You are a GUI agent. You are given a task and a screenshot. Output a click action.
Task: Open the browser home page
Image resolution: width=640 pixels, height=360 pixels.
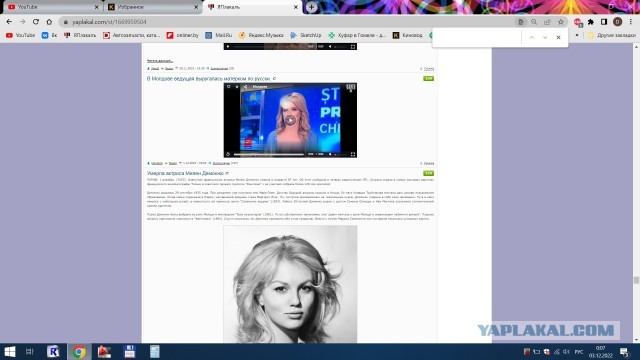coord(49,22)
